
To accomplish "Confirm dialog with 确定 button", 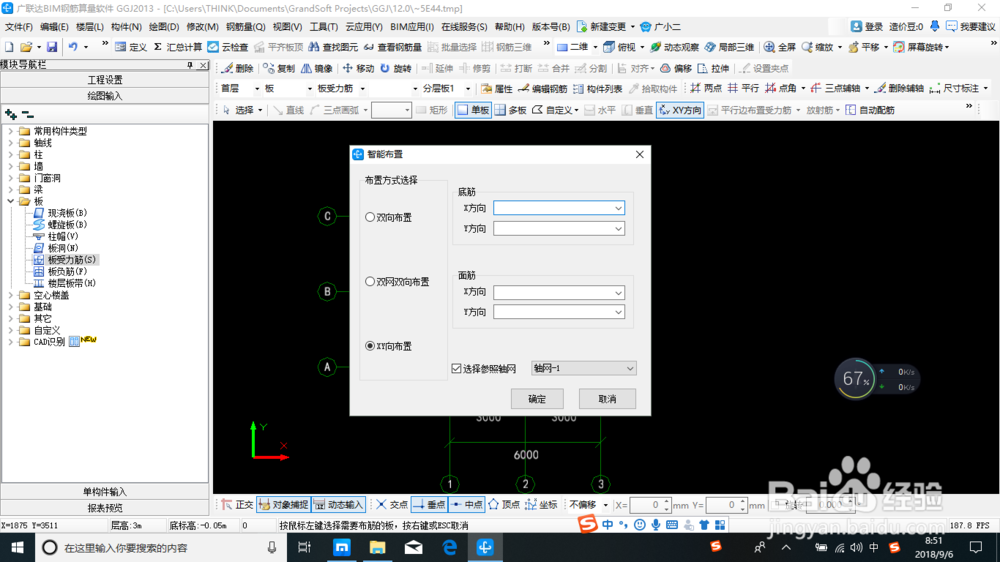I will 537,399.
